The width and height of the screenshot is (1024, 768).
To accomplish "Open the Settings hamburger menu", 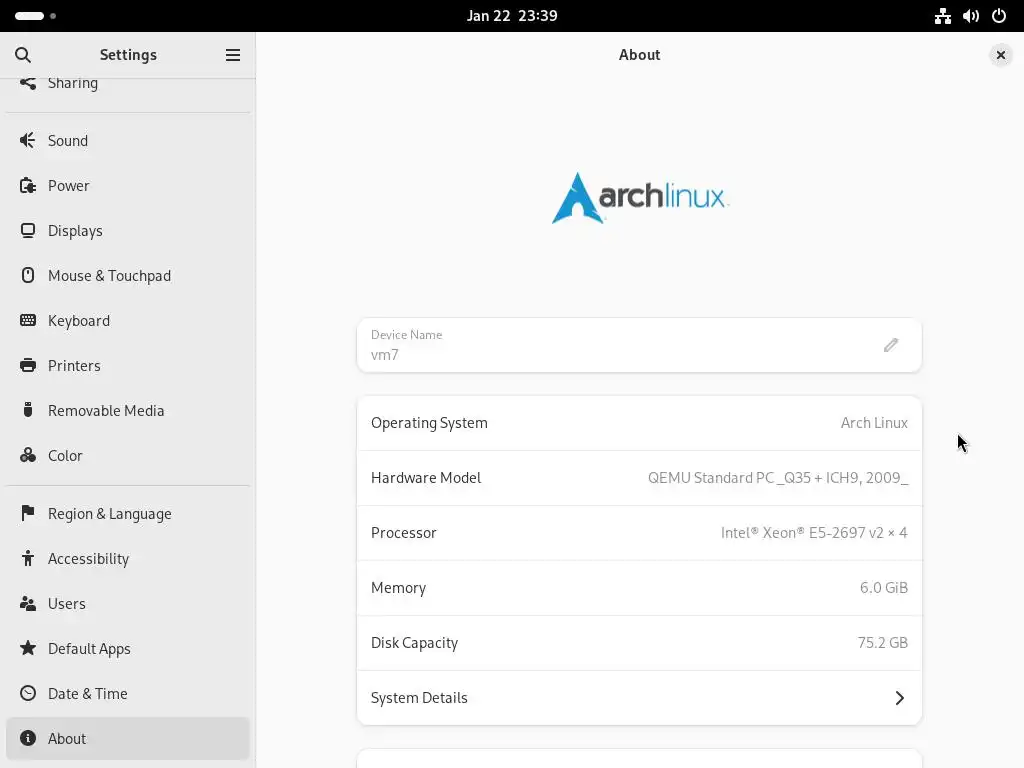I will [233, 55].
